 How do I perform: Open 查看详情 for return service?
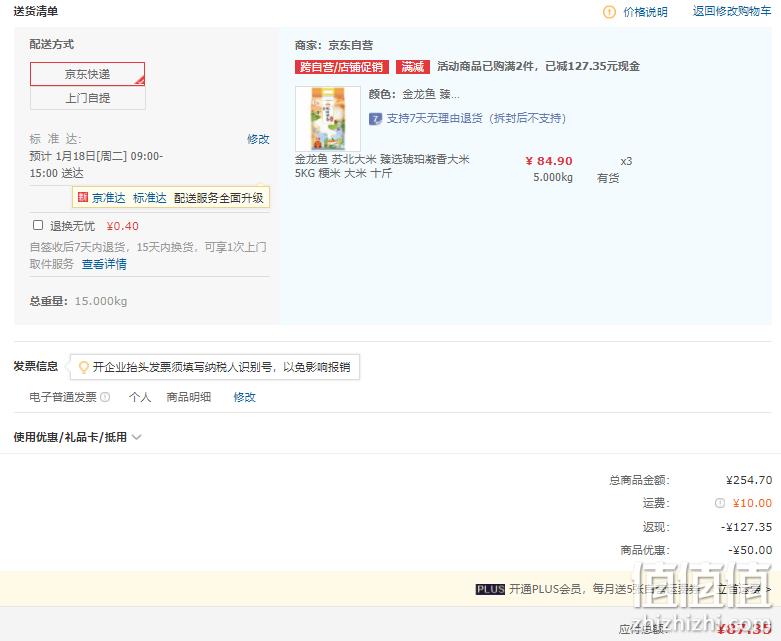tap(104, 264)
